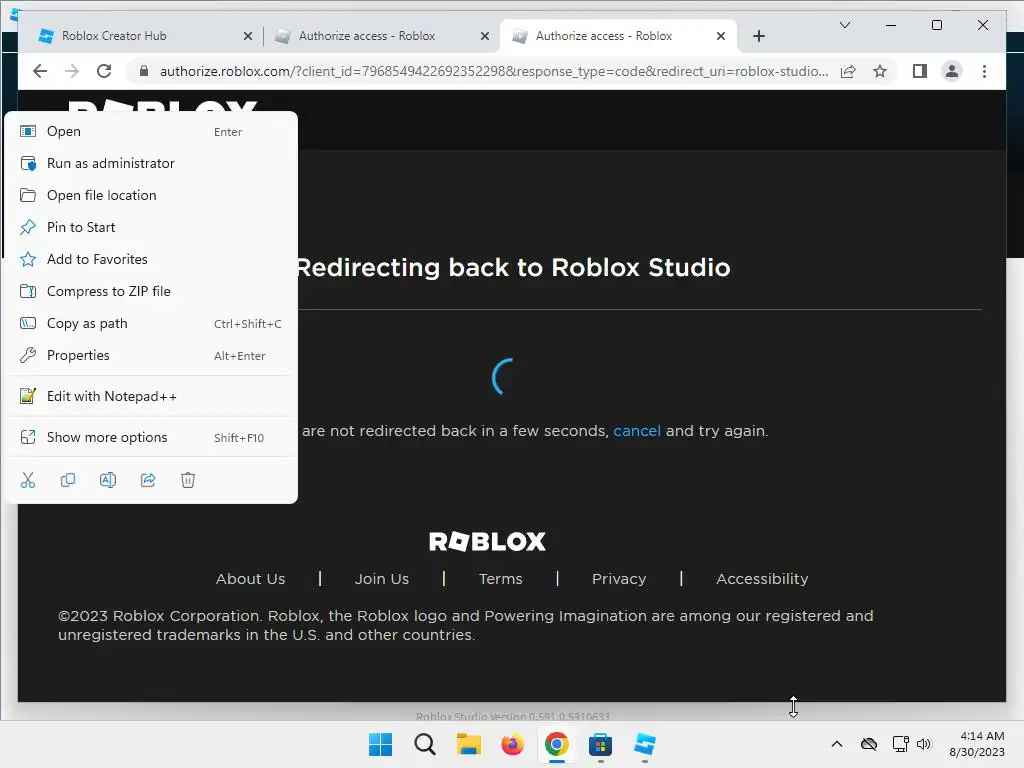Choose Add to Favorites
The image size is (1024, 768).
click(151, 259)
